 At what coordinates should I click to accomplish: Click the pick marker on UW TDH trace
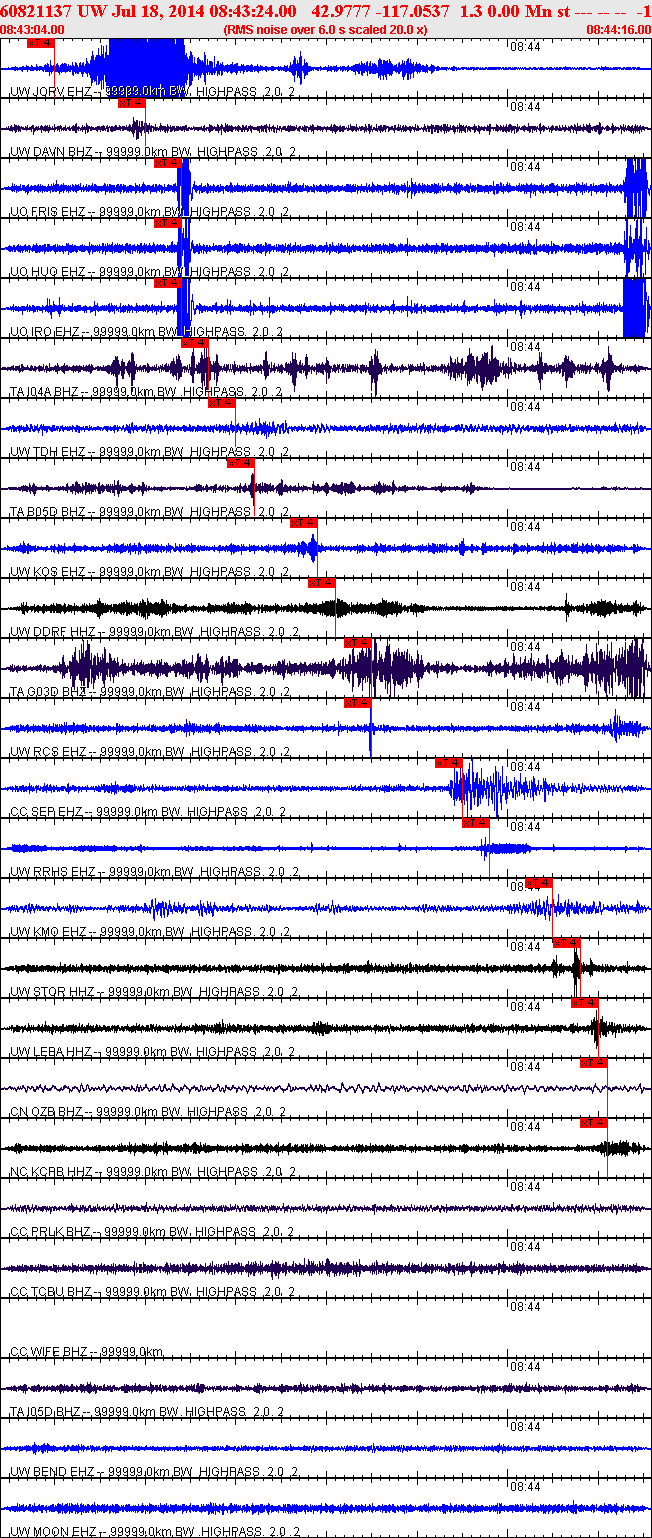pyautogui.click(x=222, y=403)
